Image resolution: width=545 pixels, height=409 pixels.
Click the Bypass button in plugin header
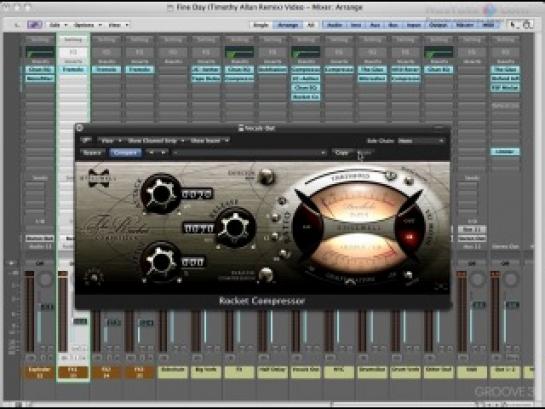(x=92, y=153)
